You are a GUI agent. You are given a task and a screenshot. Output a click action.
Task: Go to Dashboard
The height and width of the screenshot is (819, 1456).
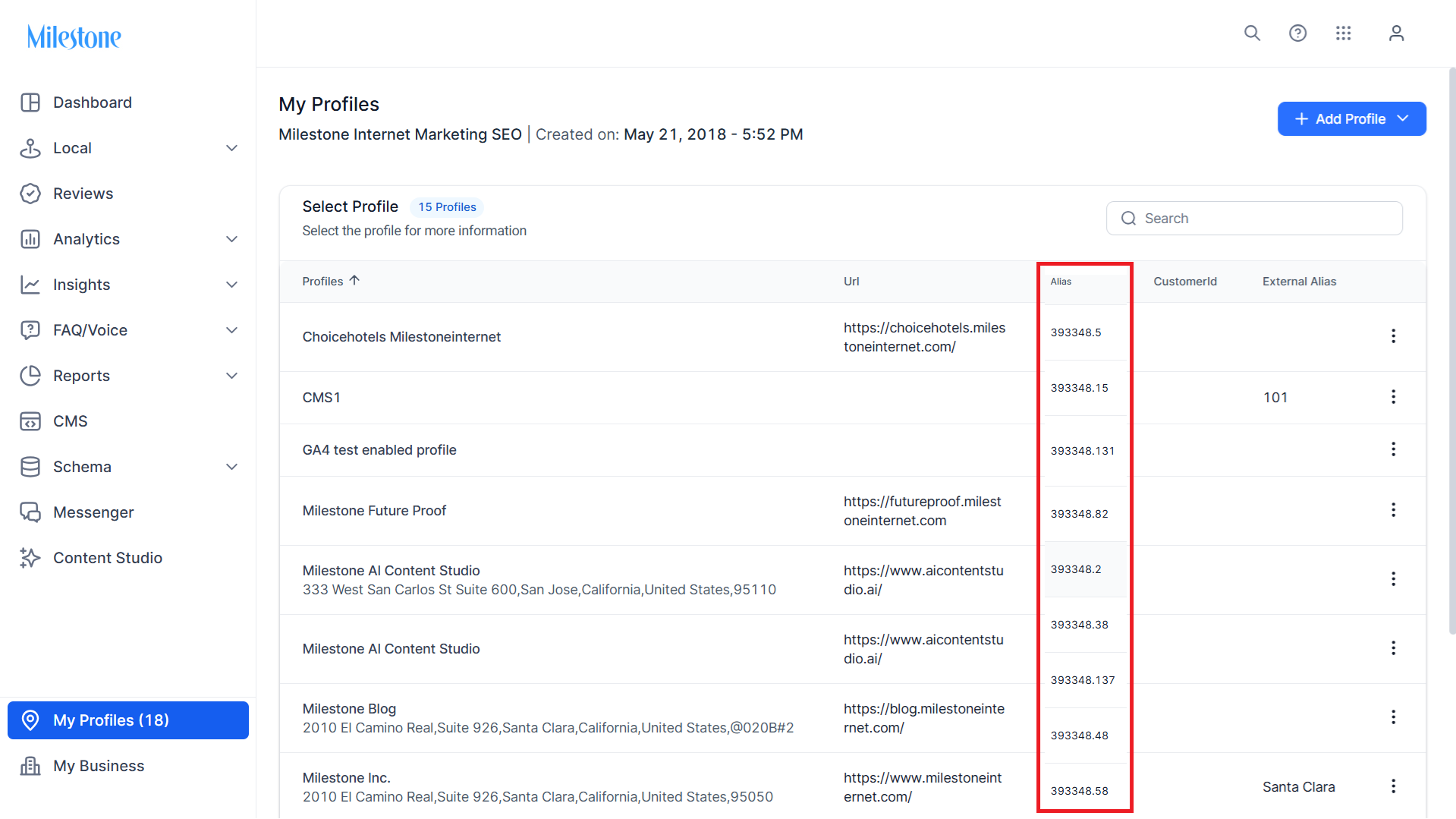pos(93,102)
